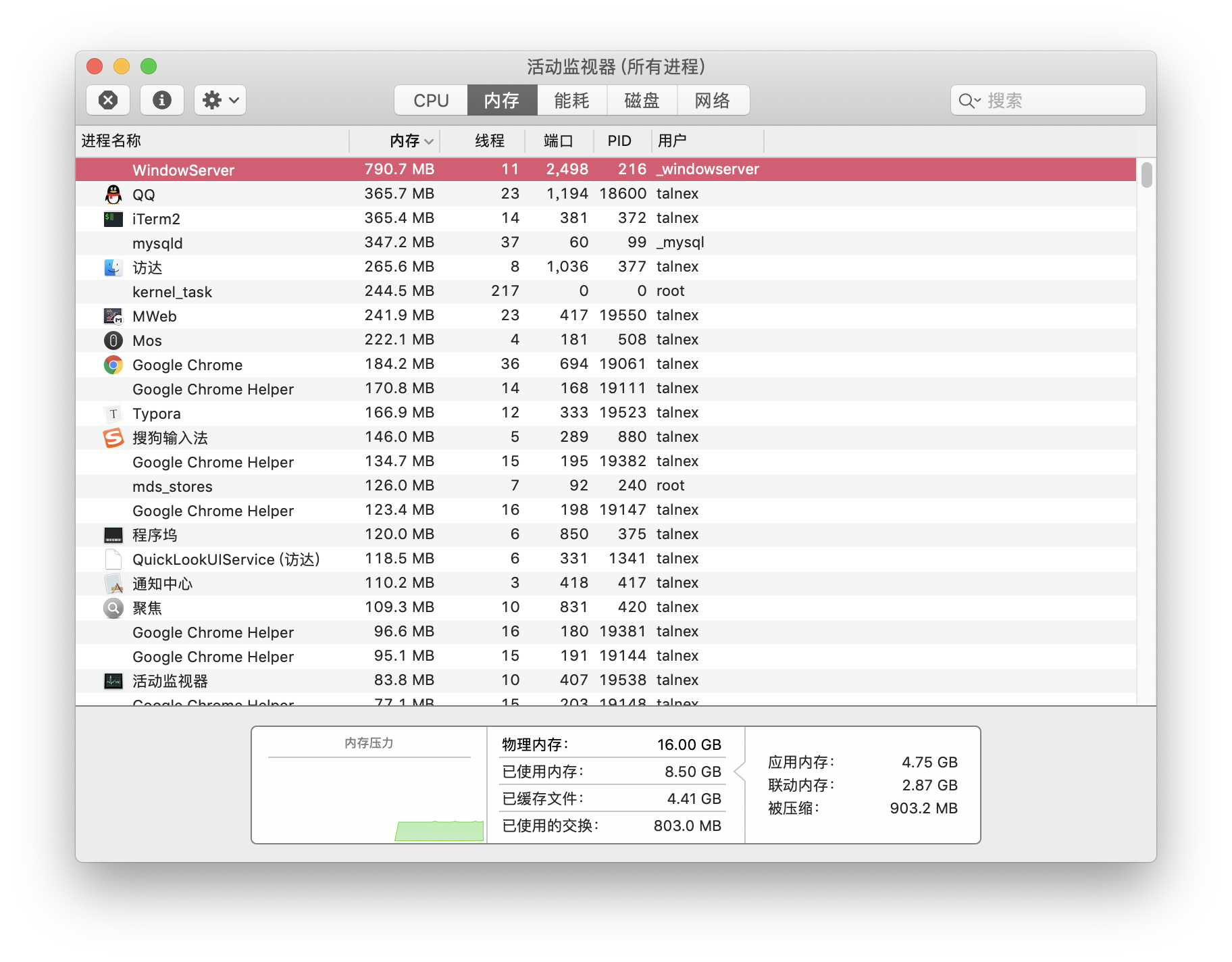Click the 活动监视器 app icon

tap(113, 681)
